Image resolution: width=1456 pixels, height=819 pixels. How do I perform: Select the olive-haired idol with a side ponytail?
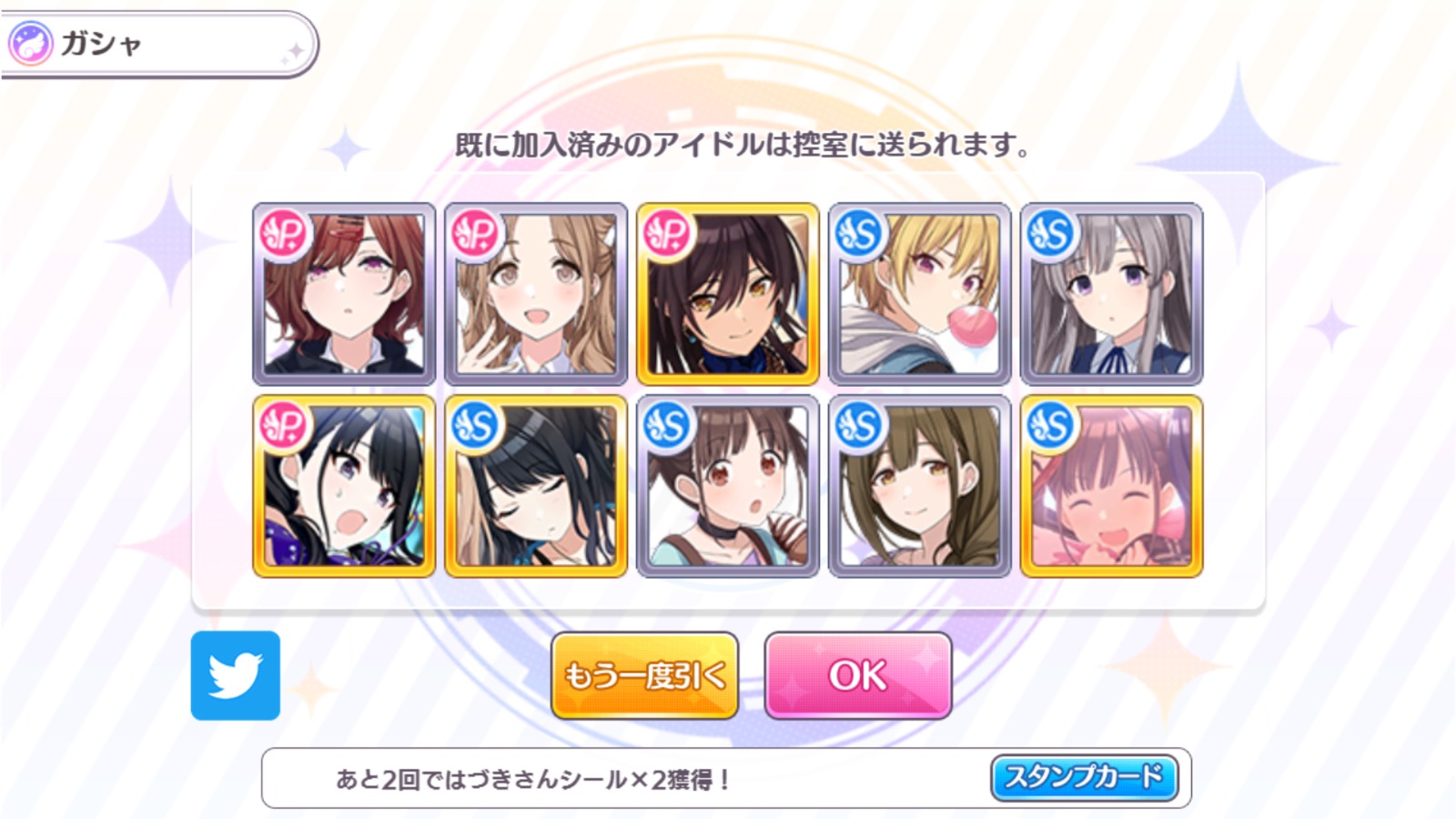tap(920, 486)
